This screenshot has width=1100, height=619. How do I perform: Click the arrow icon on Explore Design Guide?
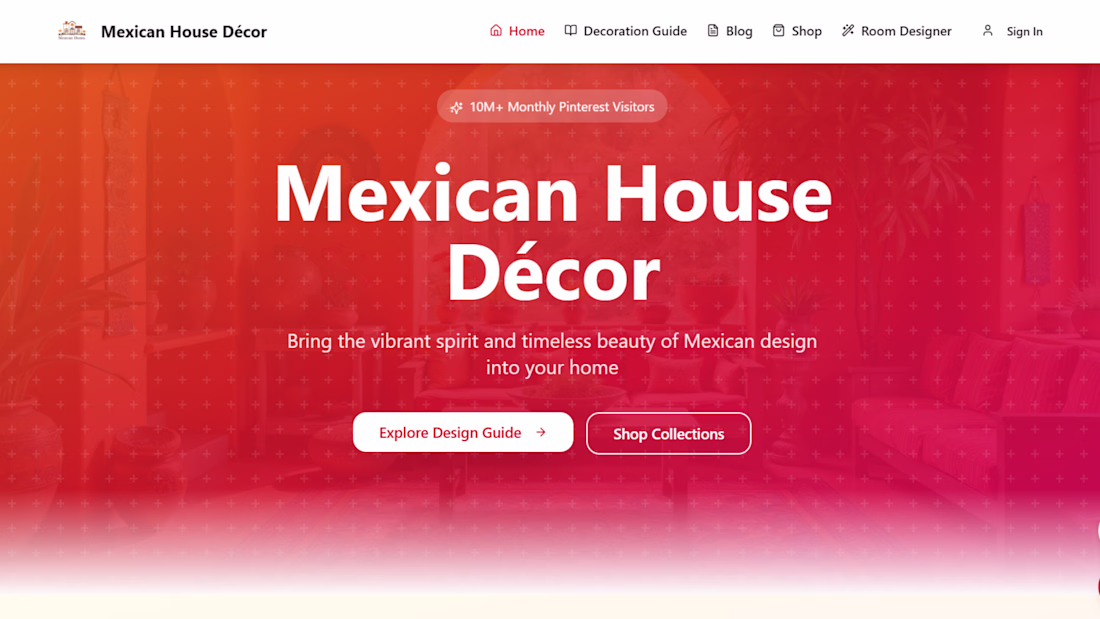point(541,432)
